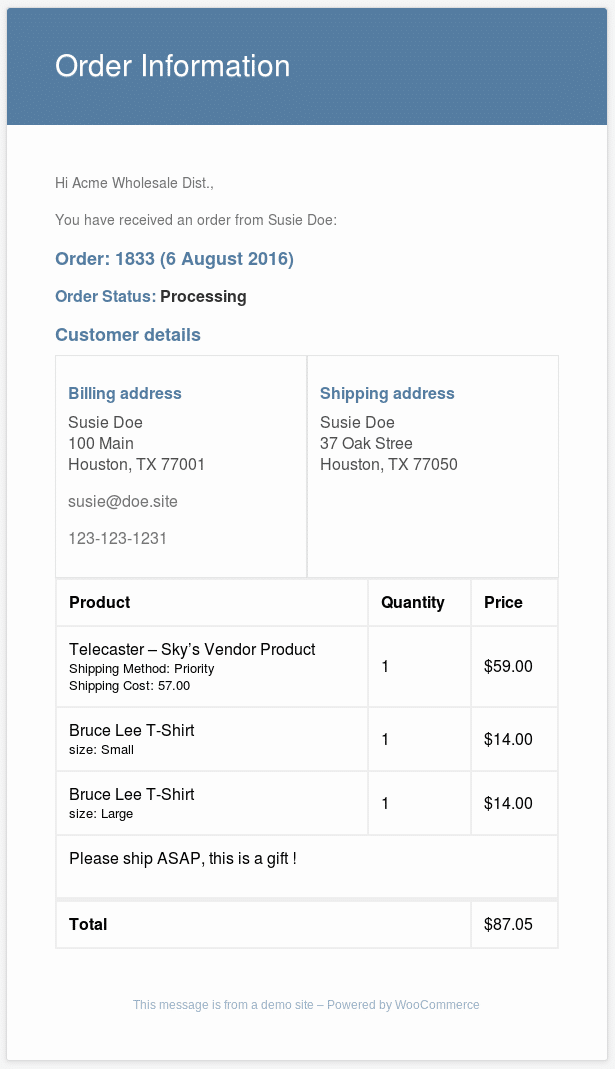Image resolution: width=615 pixels, height=1069 pixels.
Task: Click the Billing address heading
Action: (125, 393)
